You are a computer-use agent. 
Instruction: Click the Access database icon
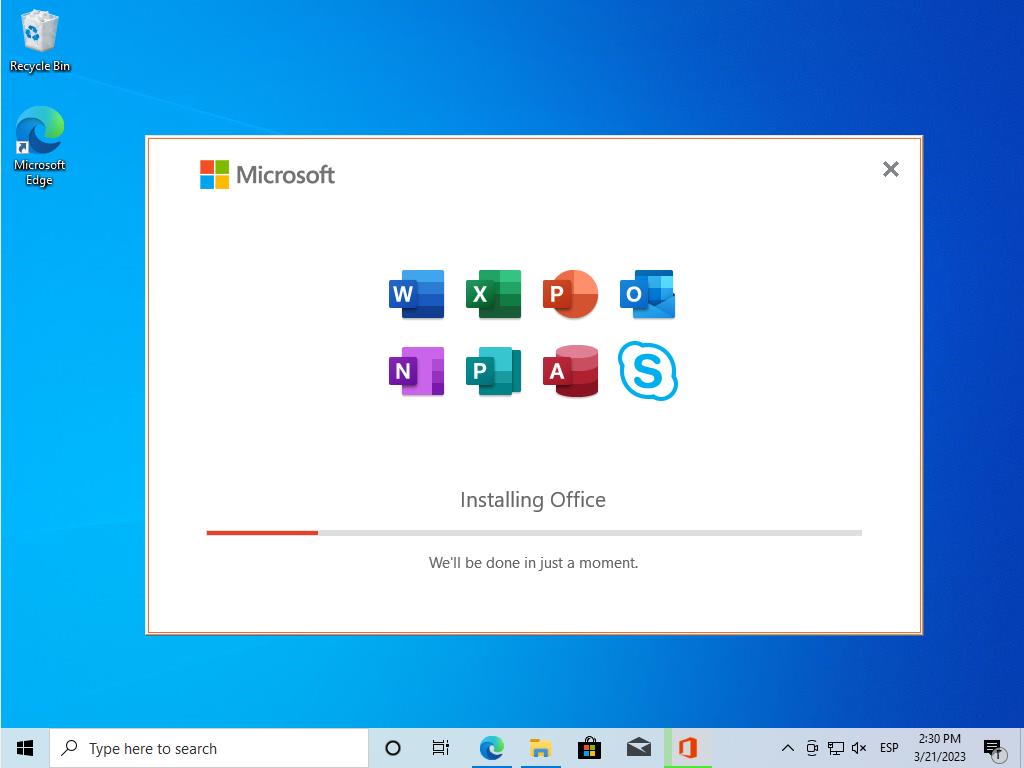tap(570, 370)
